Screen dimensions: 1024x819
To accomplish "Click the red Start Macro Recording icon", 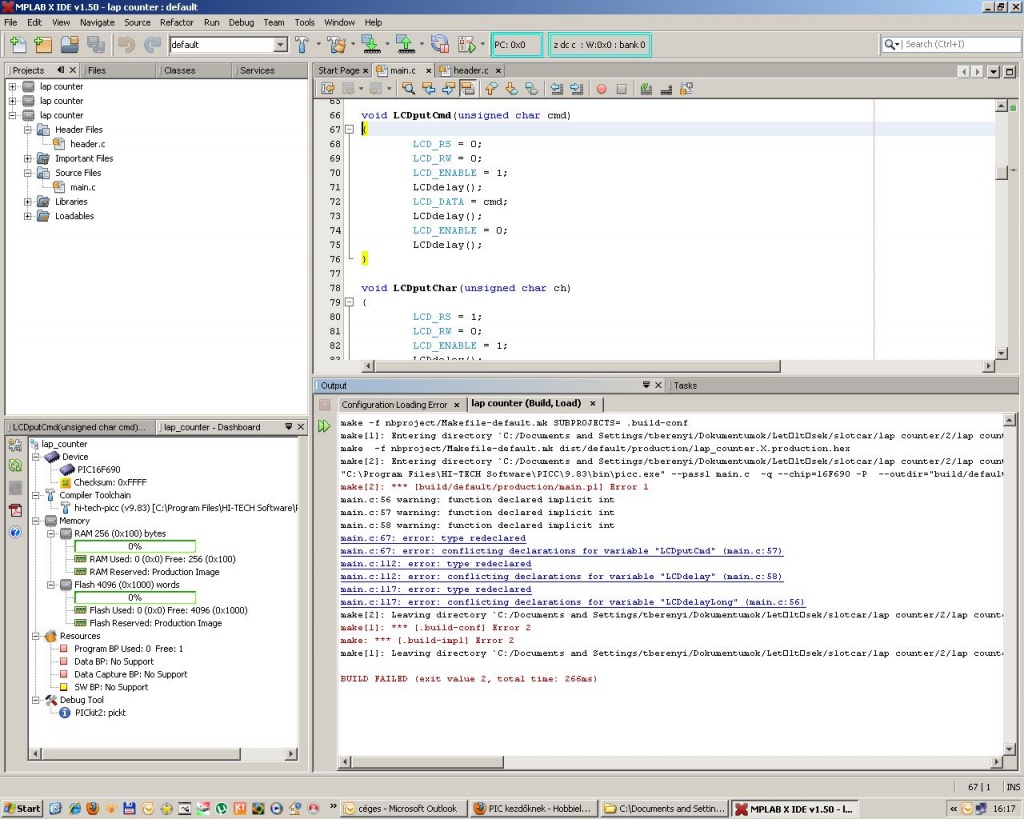I will point(601,88).
